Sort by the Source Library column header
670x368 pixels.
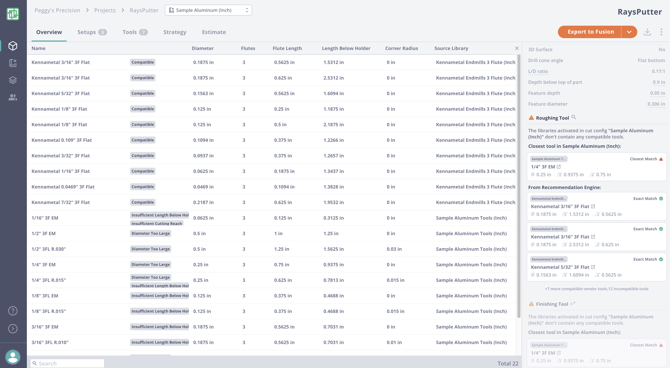coord(451,48)
